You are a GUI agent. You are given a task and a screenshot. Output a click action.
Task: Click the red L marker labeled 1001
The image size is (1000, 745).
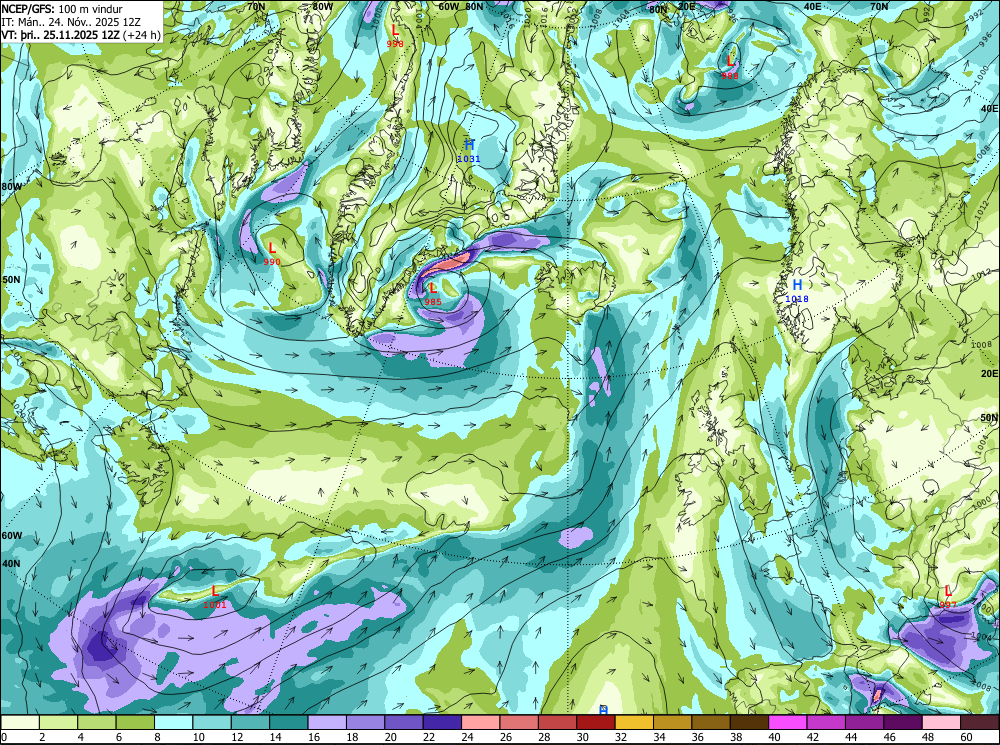pos(215,591)
